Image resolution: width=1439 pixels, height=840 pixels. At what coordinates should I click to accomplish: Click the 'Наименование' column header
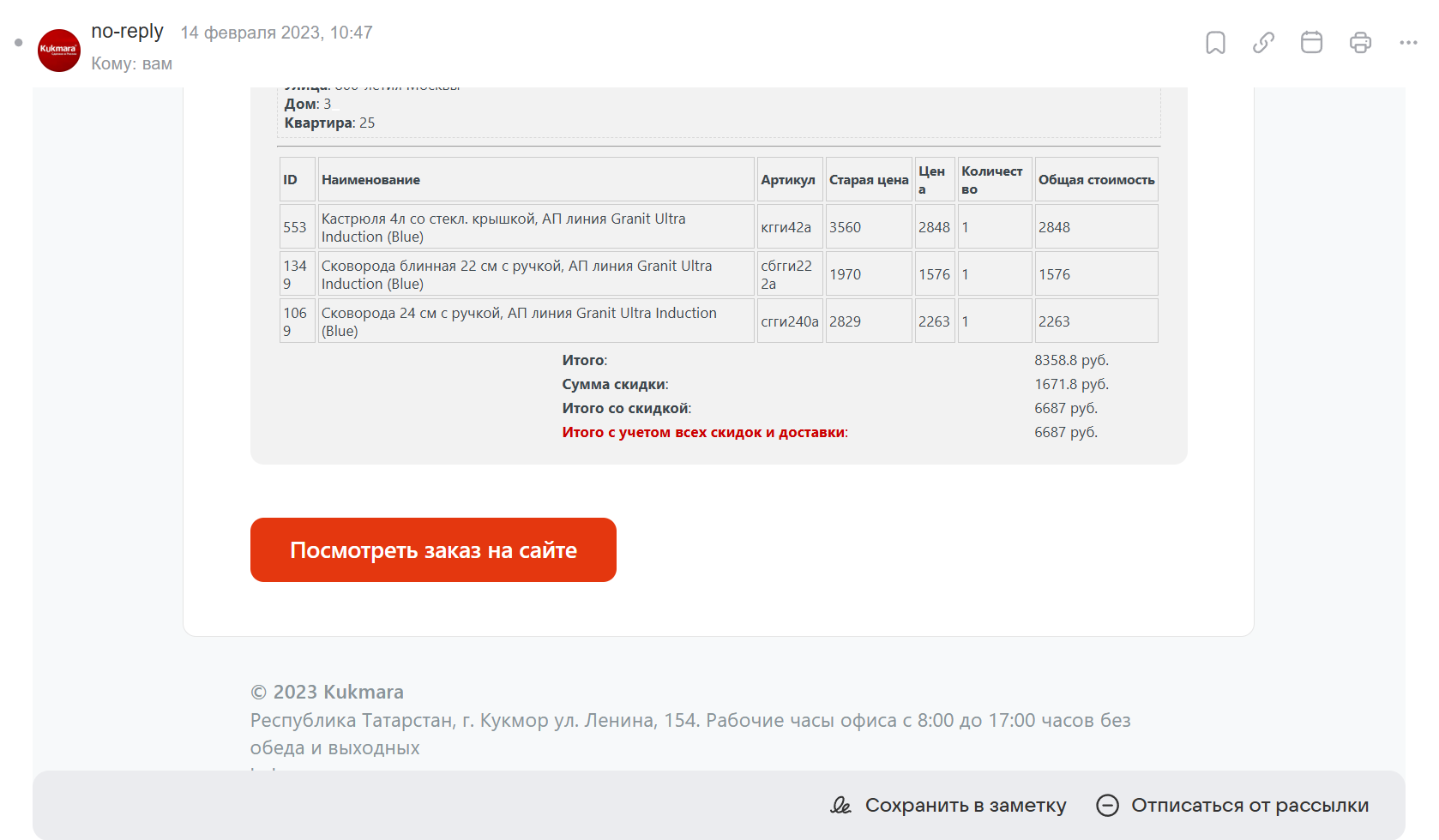[x=370, y=180]
